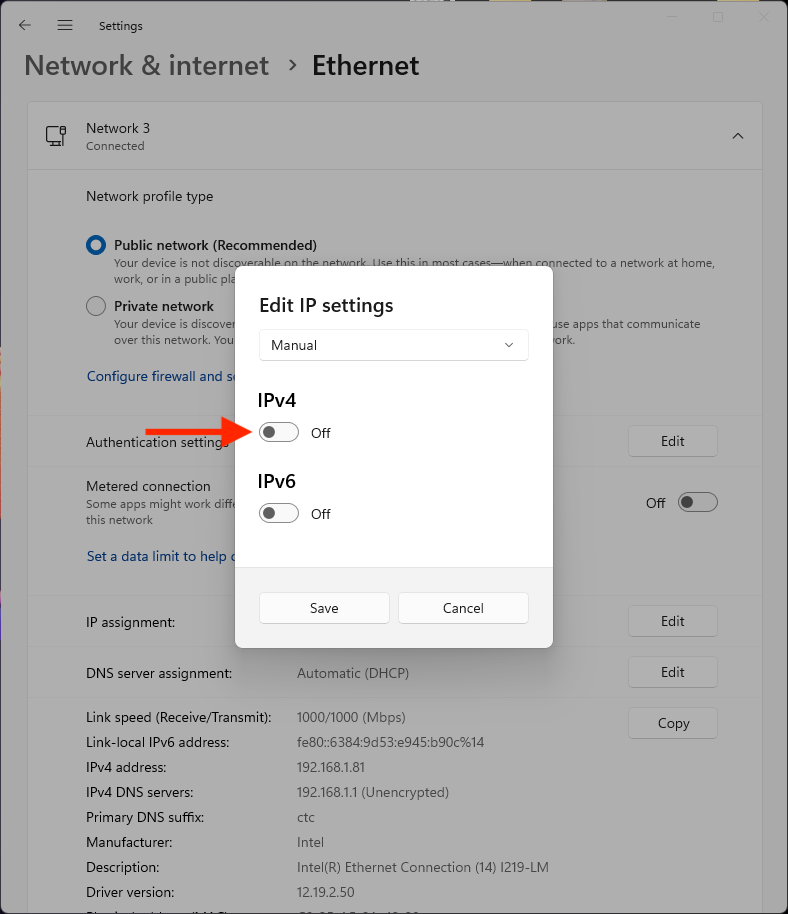Click Save in Edit IP settings
This screenshot has height=914, width=788.
click(x=324, y=608)
